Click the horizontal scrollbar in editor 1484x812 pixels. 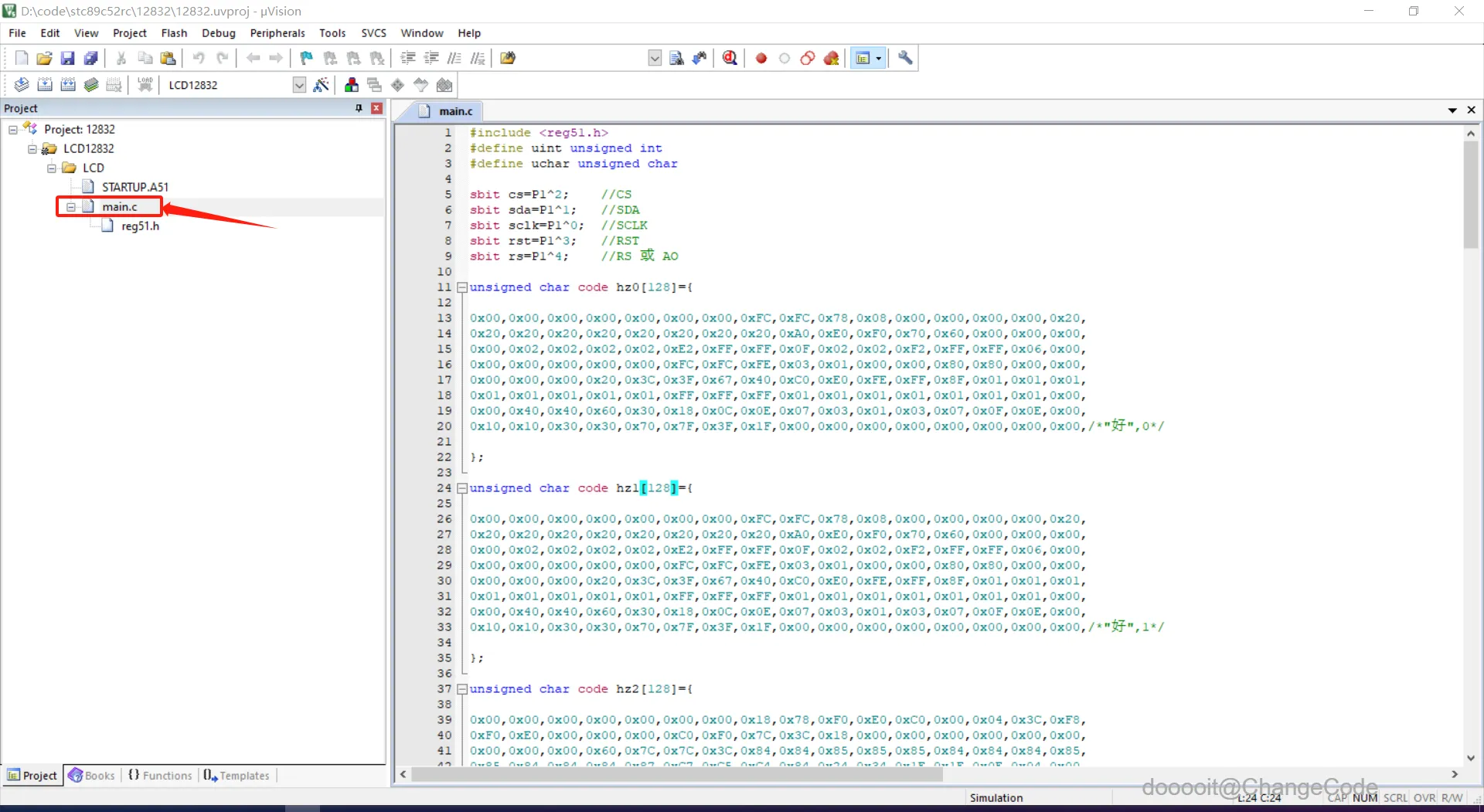[x=676, y=774]
